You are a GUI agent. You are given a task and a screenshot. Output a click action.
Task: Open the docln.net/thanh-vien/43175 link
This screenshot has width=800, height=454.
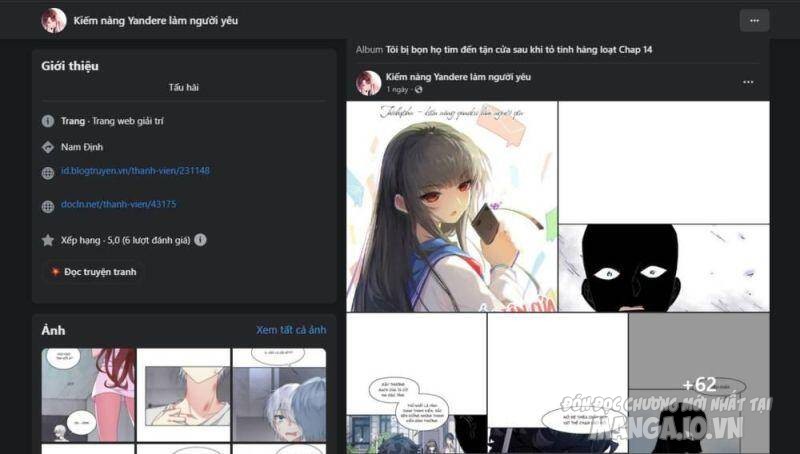119,204
